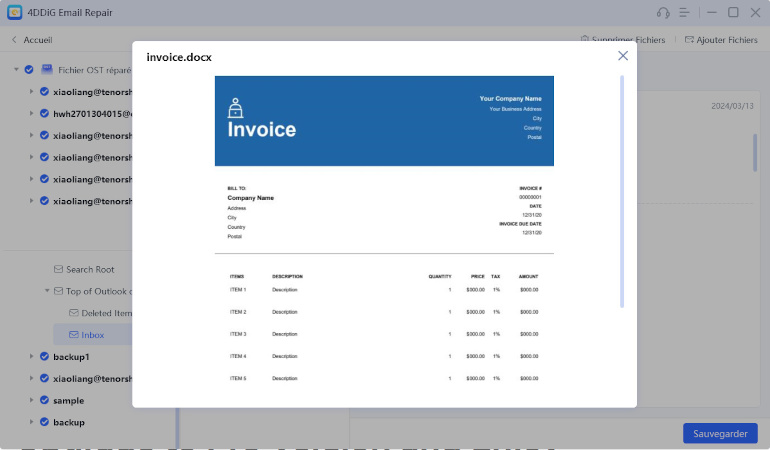Select the backup1 tree entry label
770x450 pixels.
[x=71, y=357]
